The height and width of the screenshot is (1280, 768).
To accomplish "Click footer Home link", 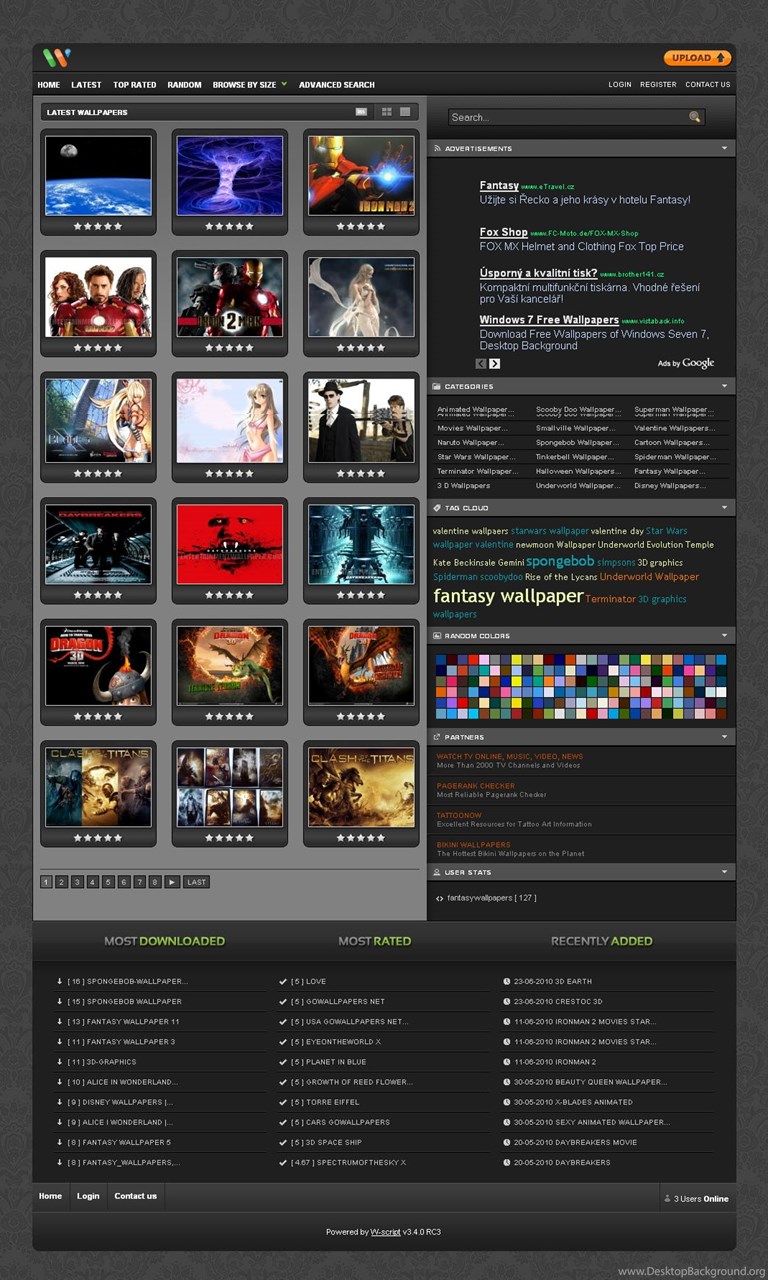I will (x=50, y=1196).
